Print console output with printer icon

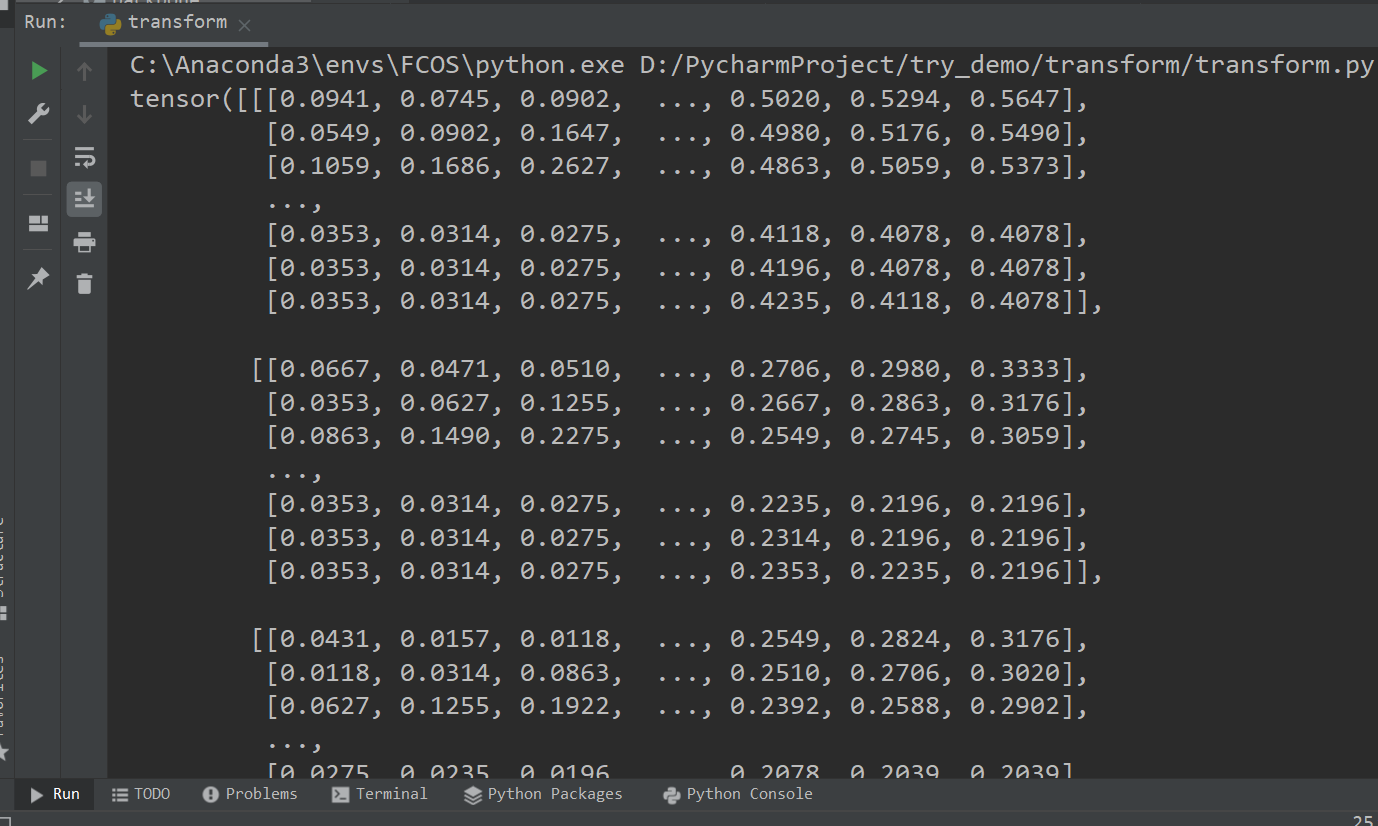[84, 241]
